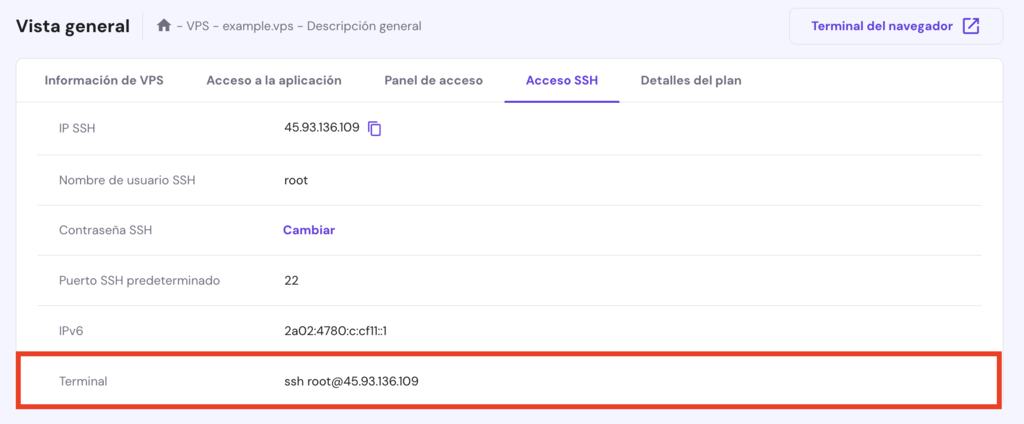Viewport: 1024px width, 424px height.
Task: Go to Detalles del plan tab
Action: coord(691,80)
